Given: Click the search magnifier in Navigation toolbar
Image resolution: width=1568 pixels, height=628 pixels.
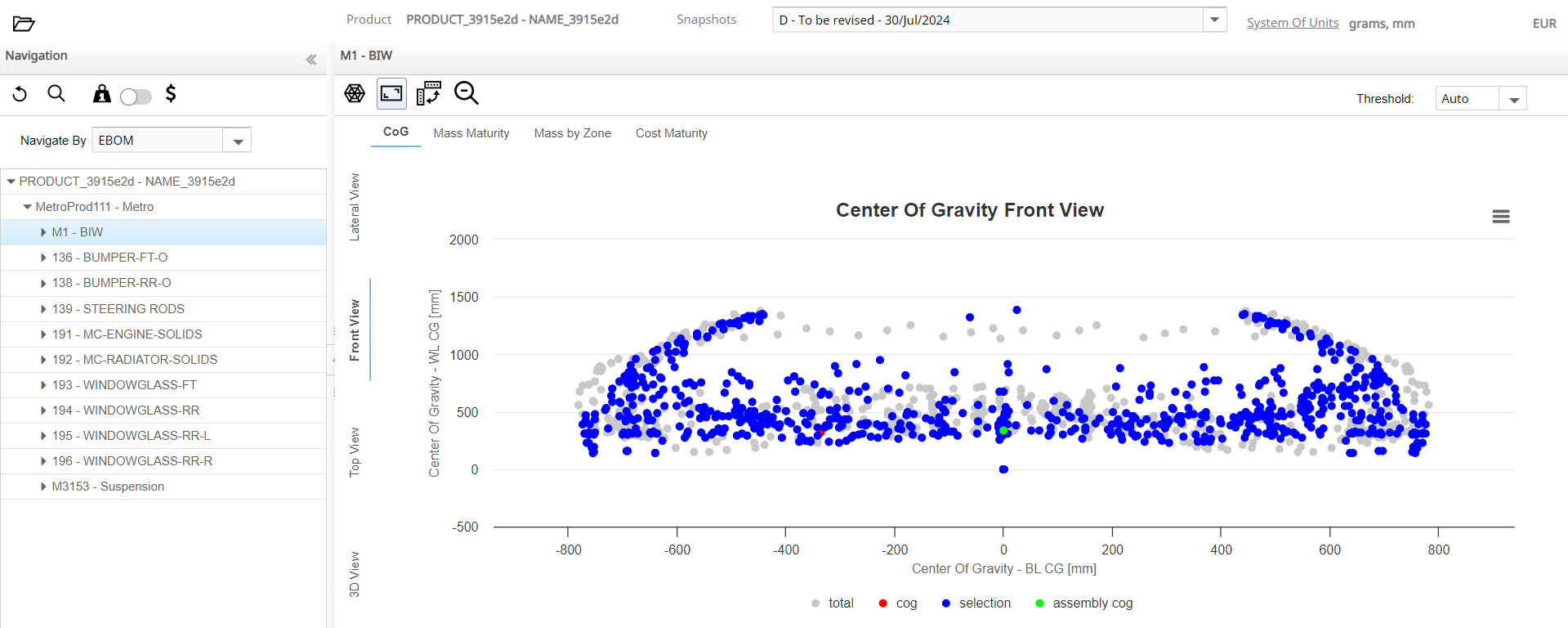Looking at the screenshot, I should tap(56, 94).
